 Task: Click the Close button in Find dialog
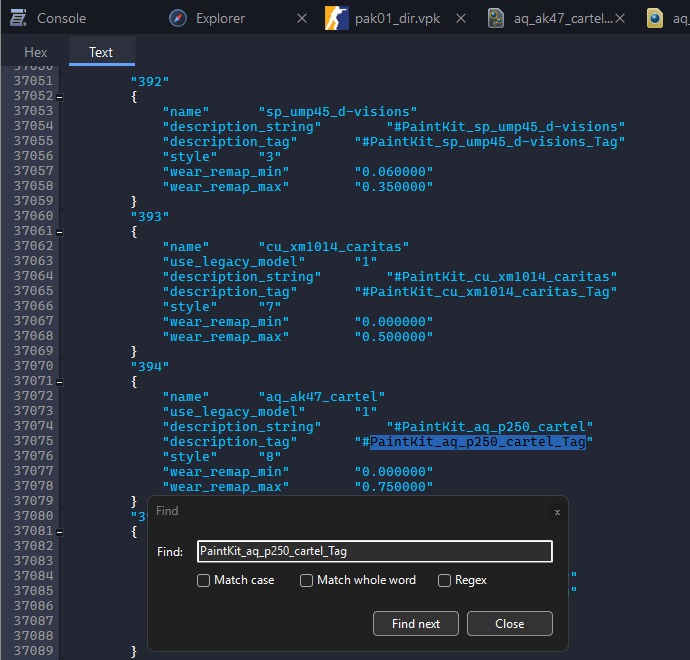(510, 623)
